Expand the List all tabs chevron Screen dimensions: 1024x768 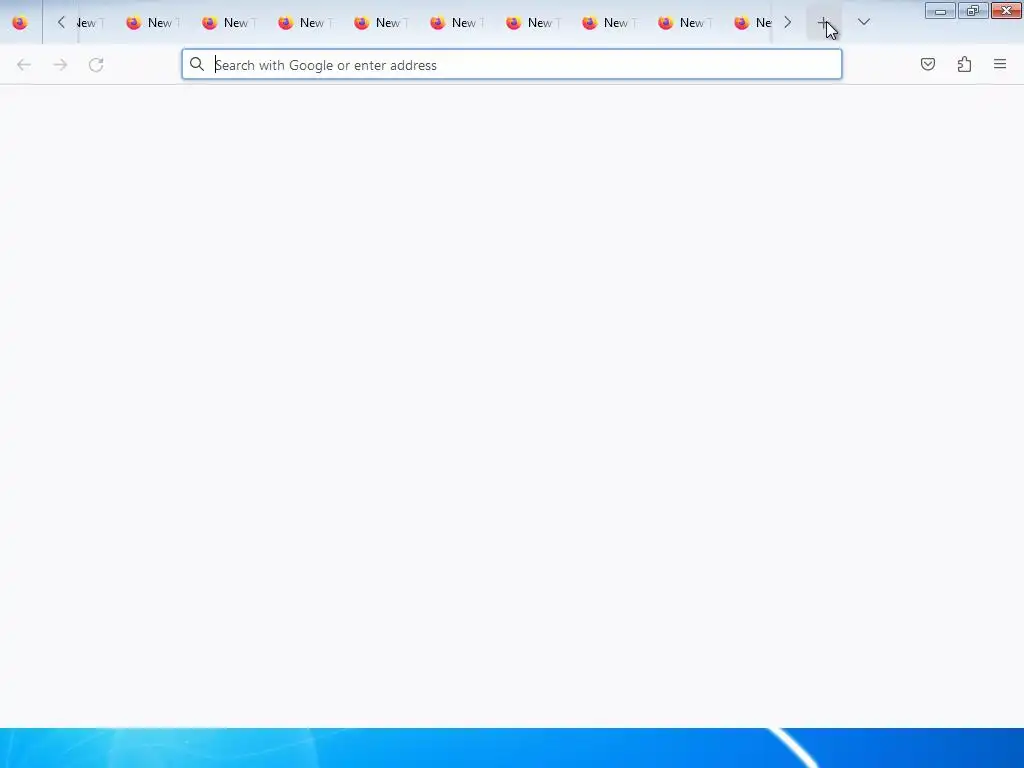(863, 22)
